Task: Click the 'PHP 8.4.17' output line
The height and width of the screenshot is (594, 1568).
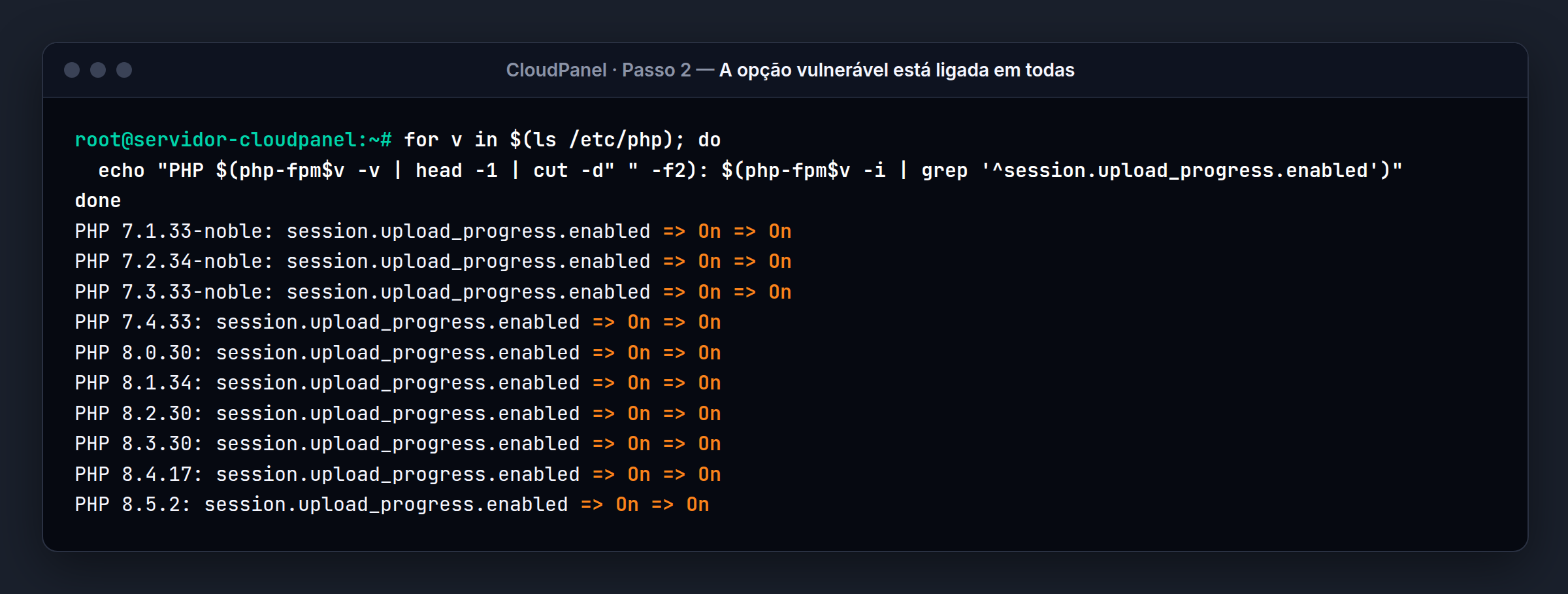Action: click(398, 474)
